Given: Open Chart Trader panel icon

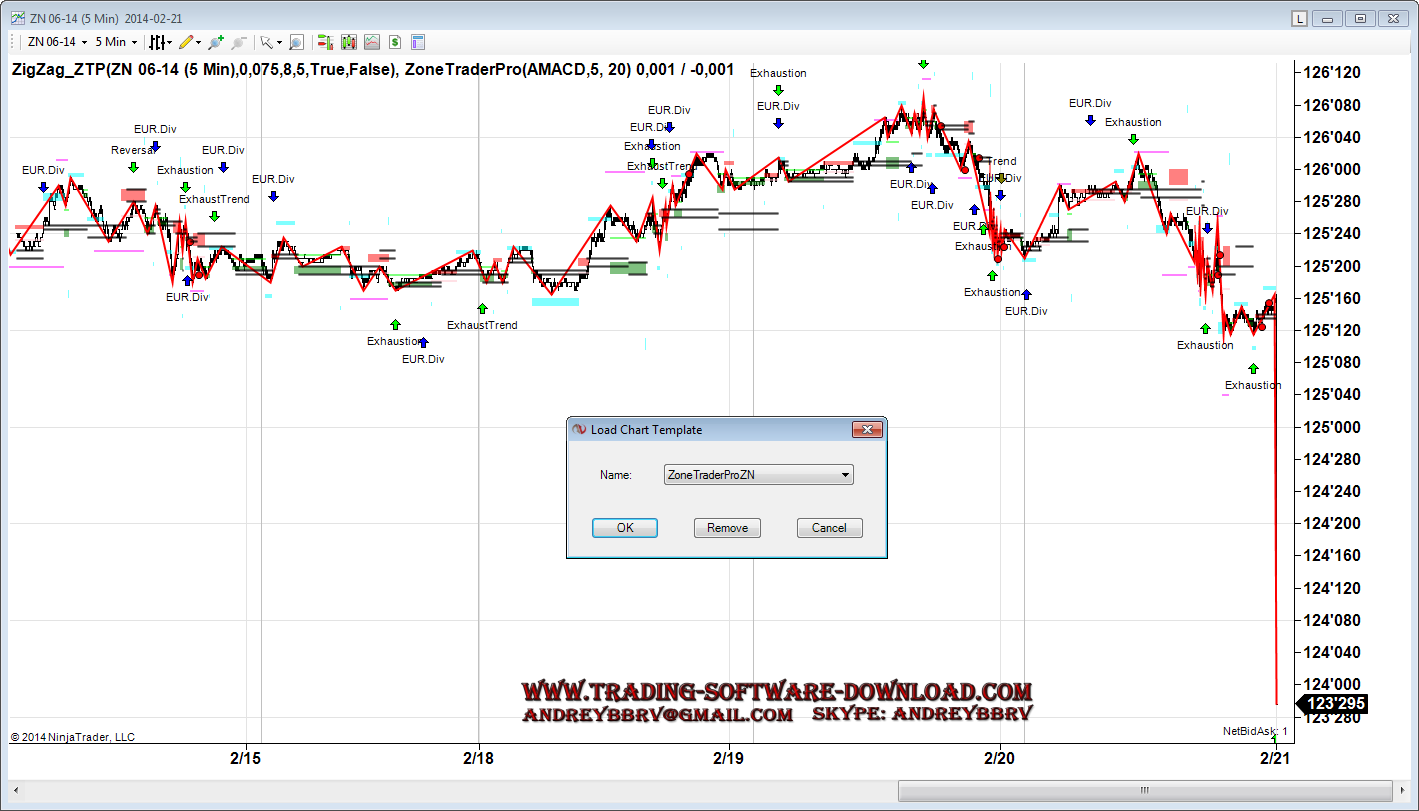Looking at the screenshot, I should tap(324, 42).
